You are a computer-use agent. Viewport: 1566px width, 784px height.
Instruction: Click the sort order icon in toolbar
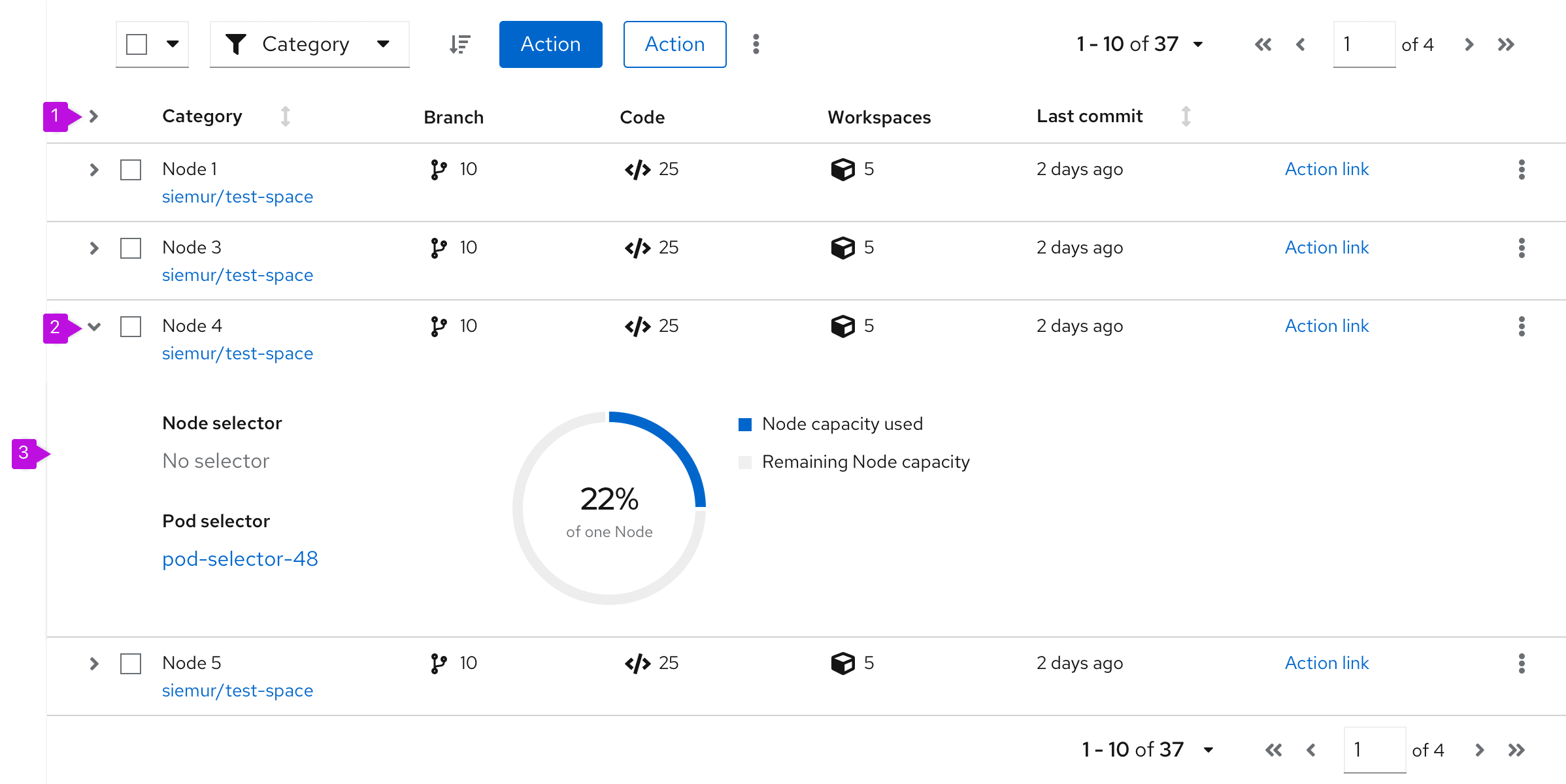(x=459, y=44)
